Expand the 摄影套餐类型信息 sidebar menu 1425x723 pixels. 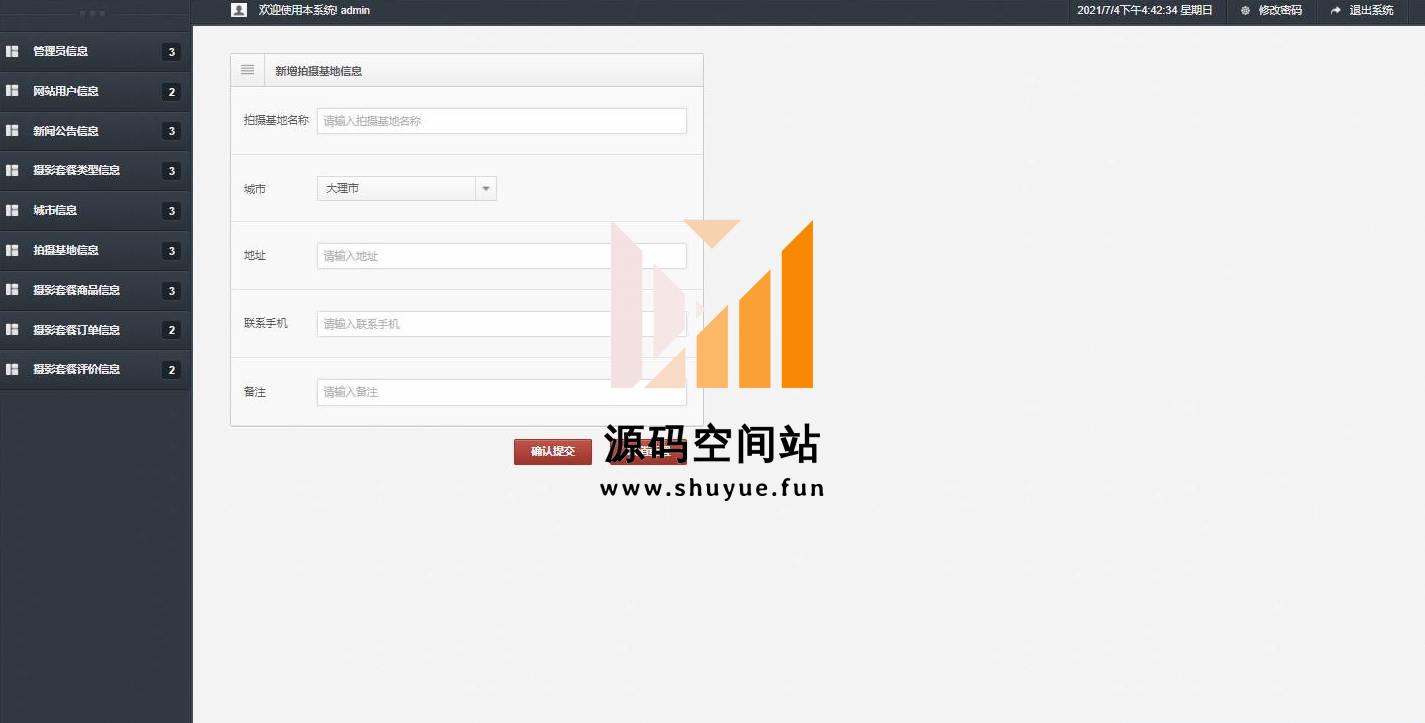(x=76, y=170)
